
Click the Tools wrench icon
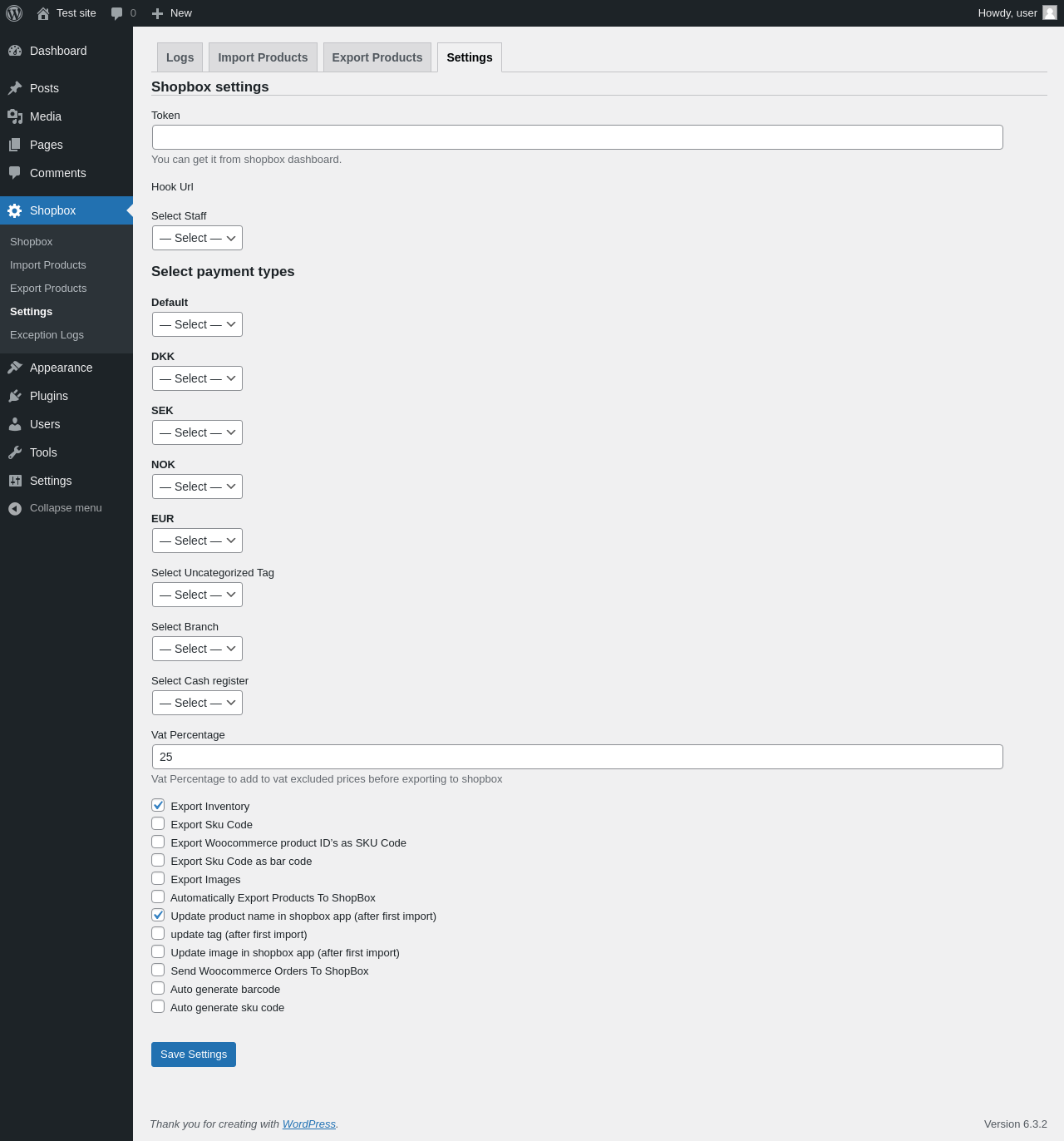[x=15, y=452]
